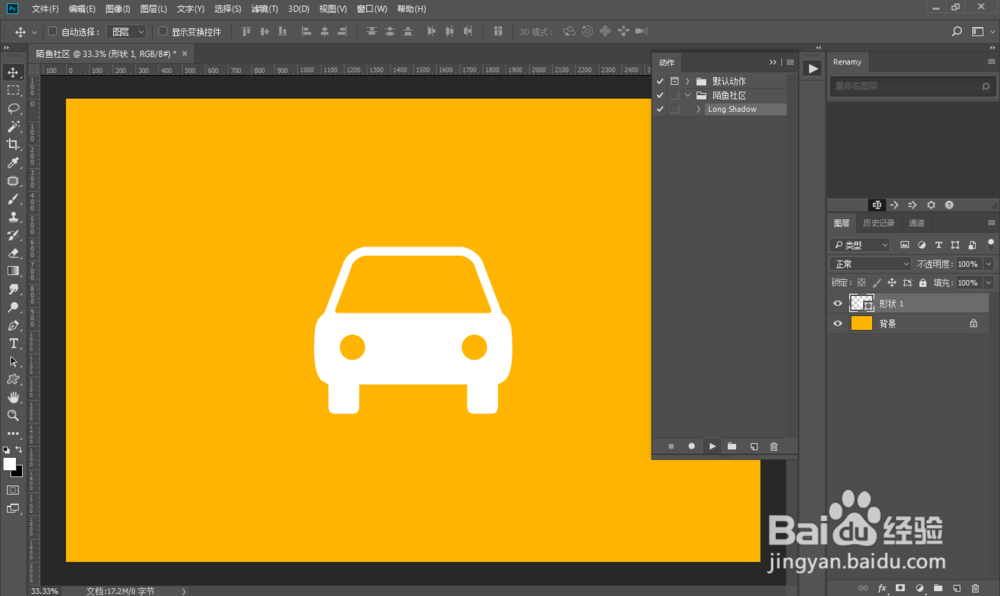Filter layers by type layers icon
The width and height of the screenshot is (1000, 596).
click(938, 245)
